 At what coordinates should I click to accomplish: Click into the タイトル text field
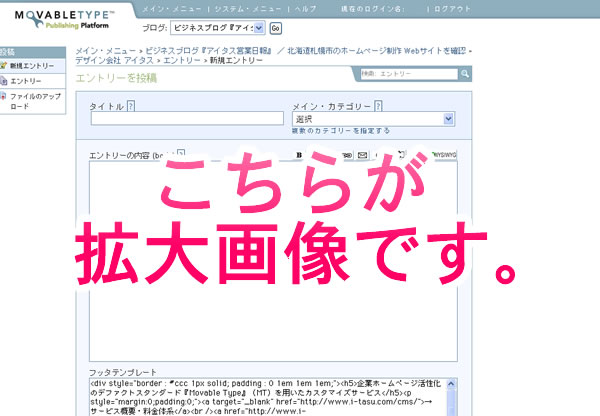[187, 119]
